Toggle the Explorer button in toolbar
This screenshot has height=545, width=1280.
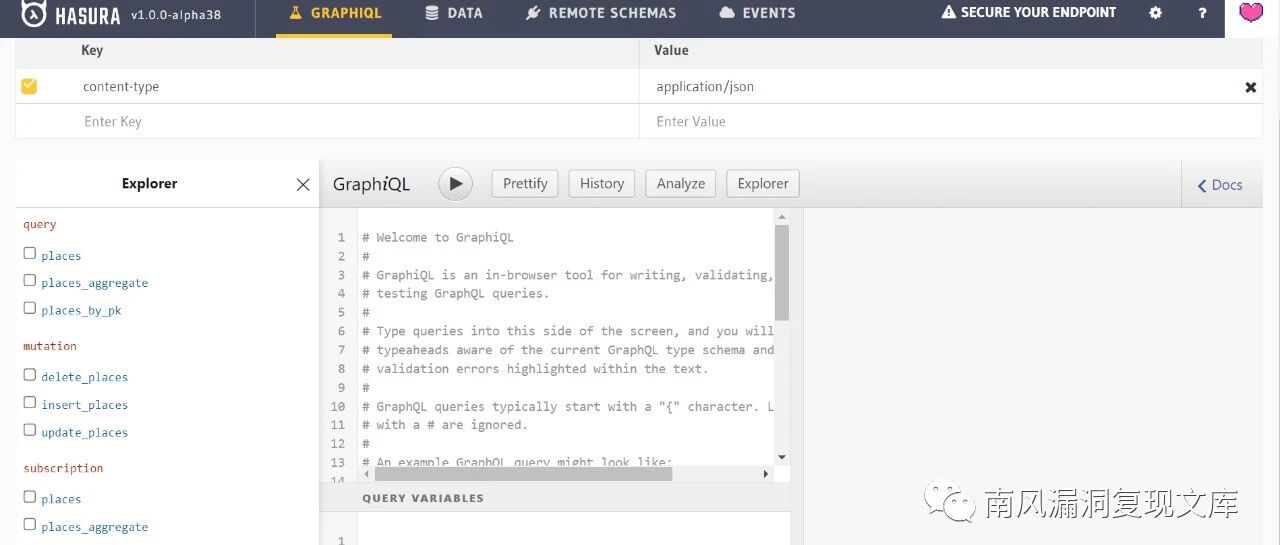click(x=763, y=183)
